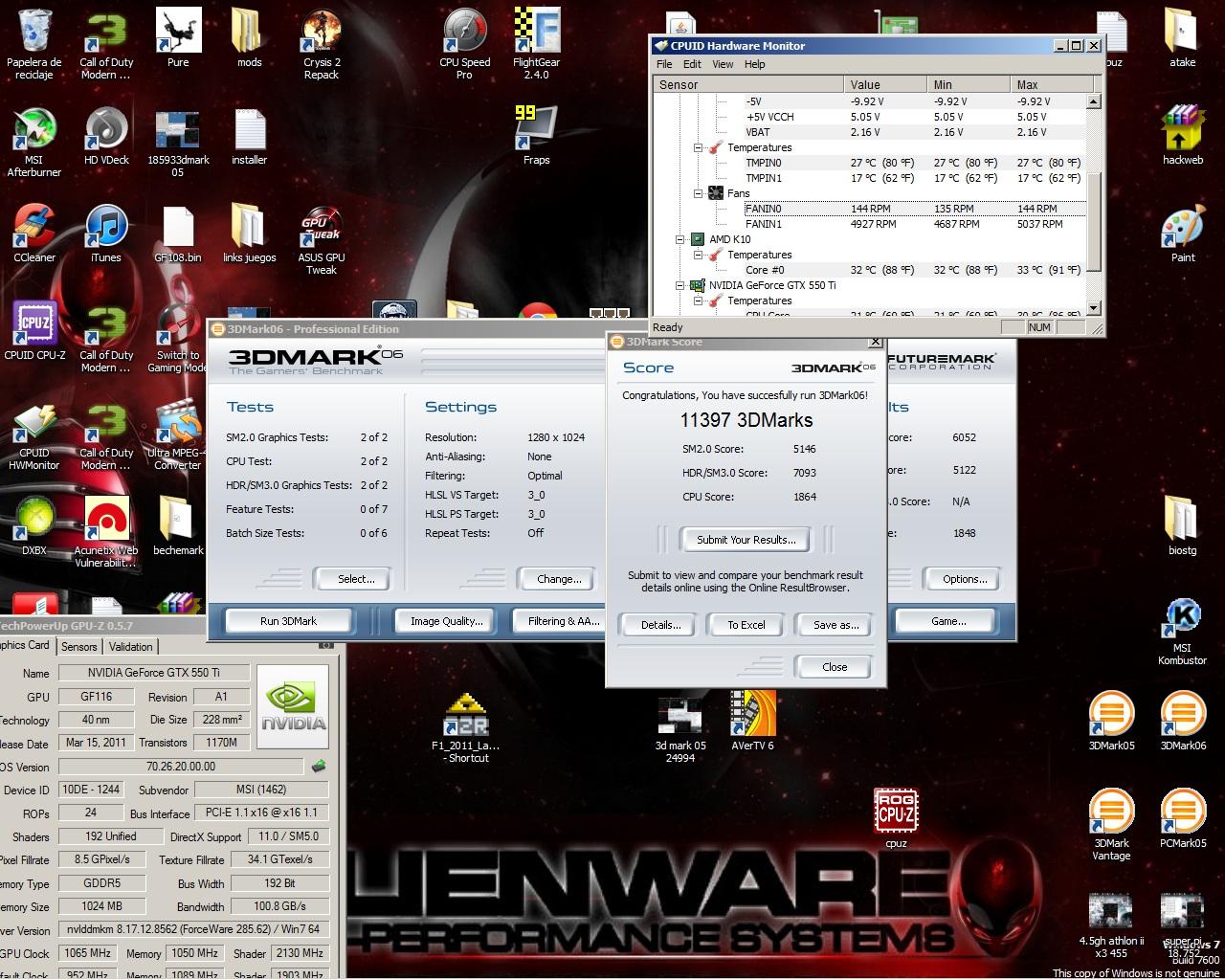This screenshot has width=1225, height=980.
Task: Open Options in 3DMark06 window
Action: (x=964, y=579)
